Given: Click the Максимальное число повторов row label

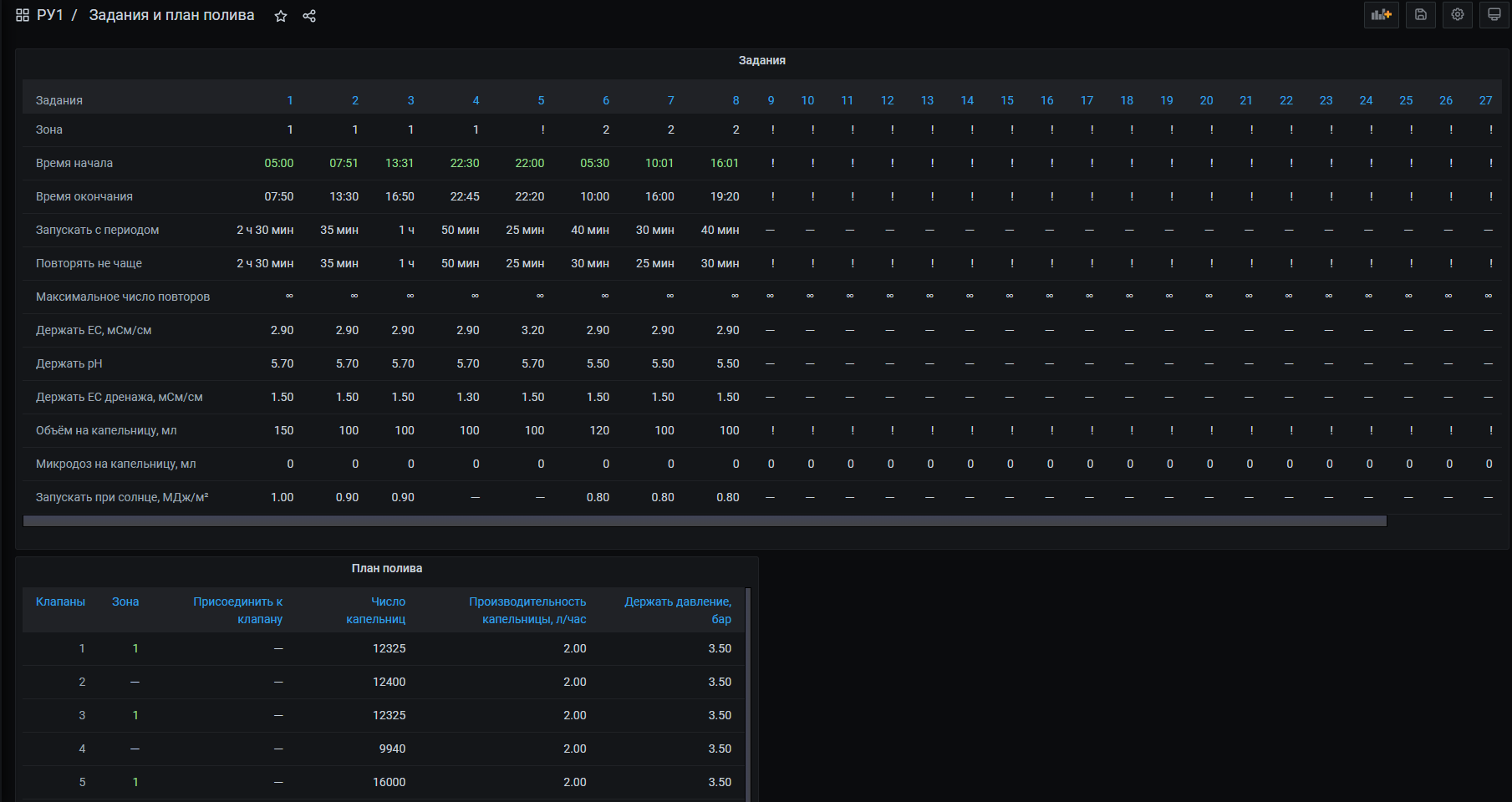Looking at the screenshot, I should [x=123, y=297].
